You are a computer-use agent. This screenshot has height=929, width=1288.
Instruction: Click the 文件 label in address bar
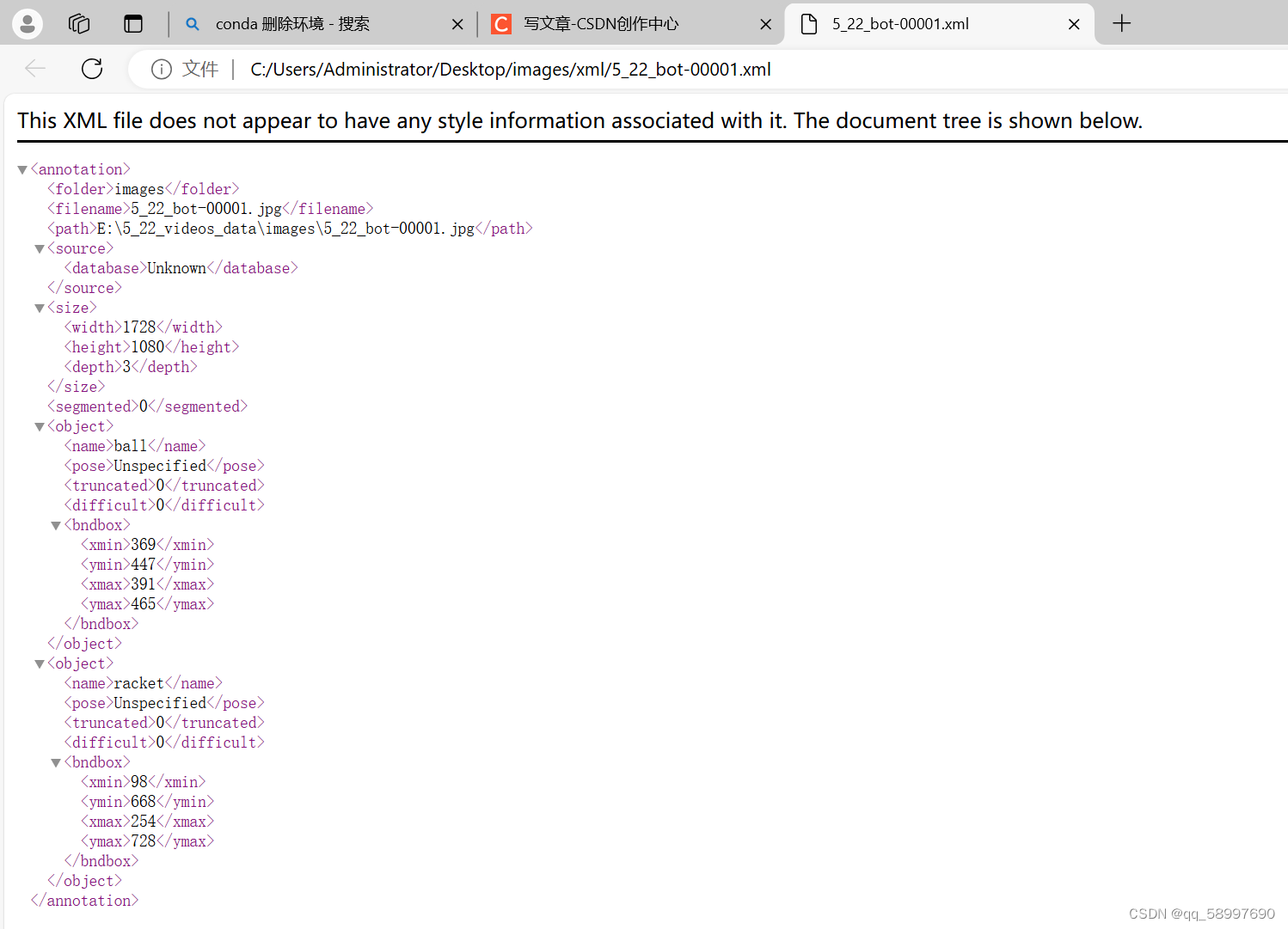[200, 70]
